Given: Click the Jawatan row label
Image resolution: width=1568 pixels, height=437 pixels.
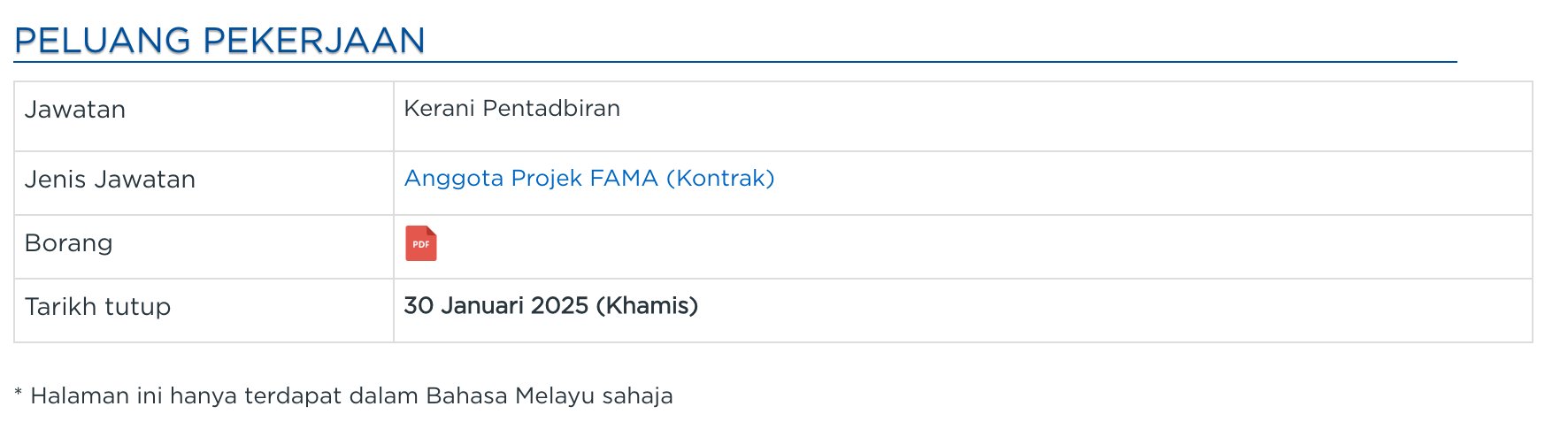Looking at the screenshot, I should (x=75, y=110).
